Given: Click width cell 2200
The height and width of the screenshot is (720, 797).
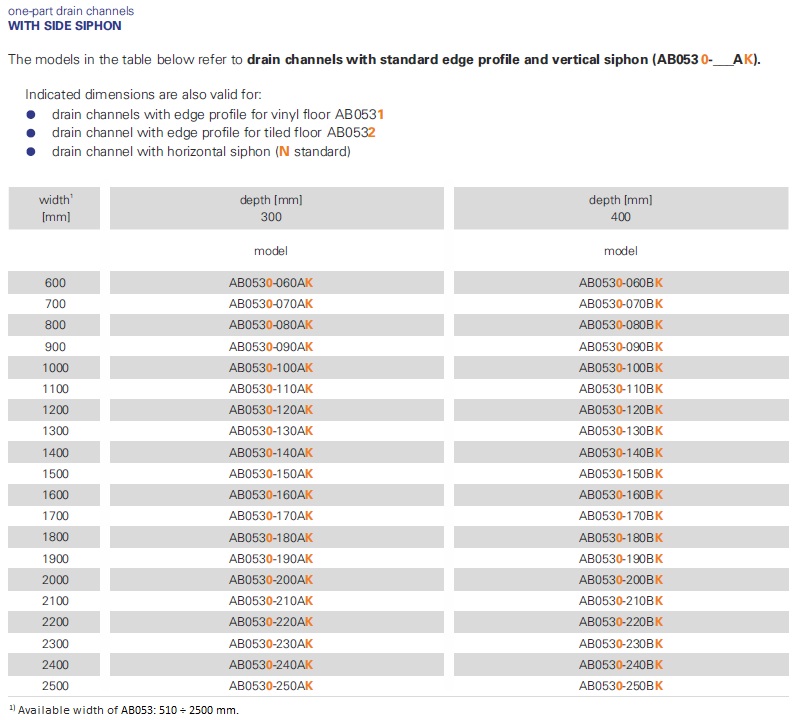Looking at the screenshot, I should tap(54, 621).
